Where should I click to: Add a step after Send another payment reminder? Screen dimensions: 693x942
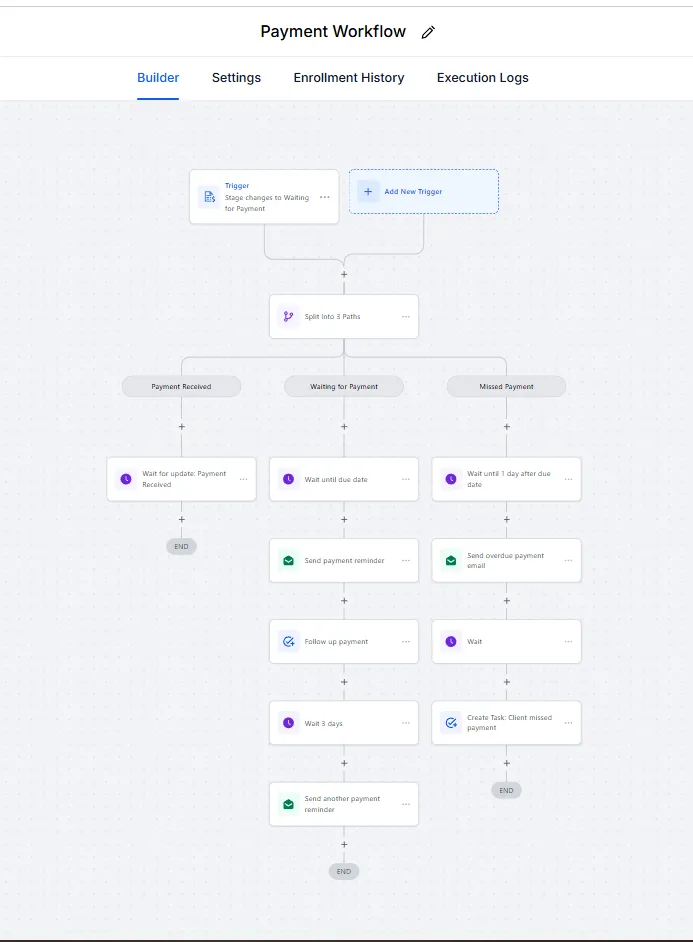pyautogui.click(x=344, y=844)
